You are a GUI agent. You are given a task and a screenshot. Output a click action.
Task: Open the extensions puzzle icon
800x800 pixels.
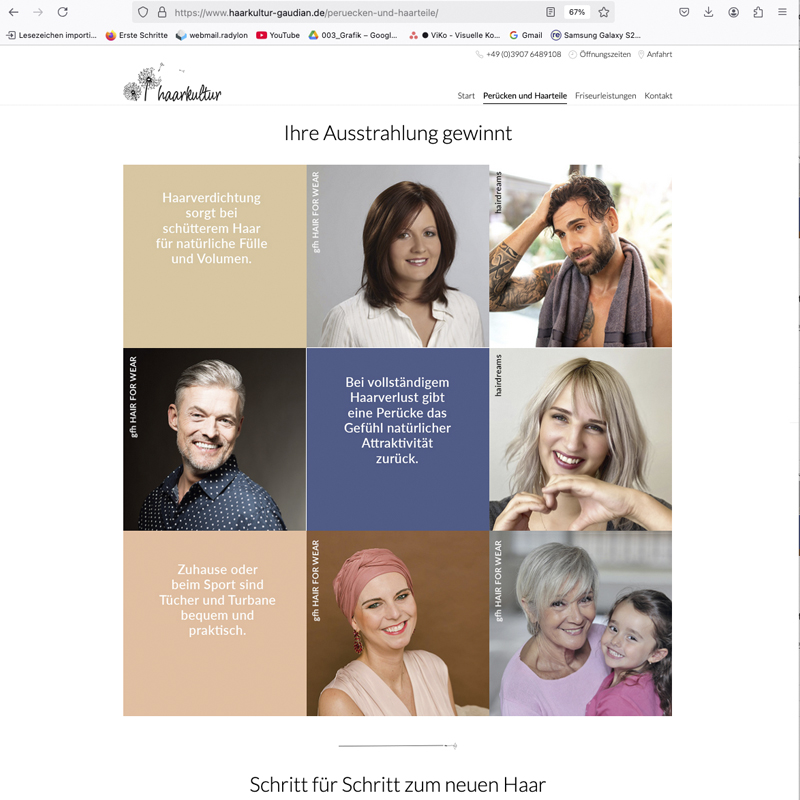pos(758,12)
